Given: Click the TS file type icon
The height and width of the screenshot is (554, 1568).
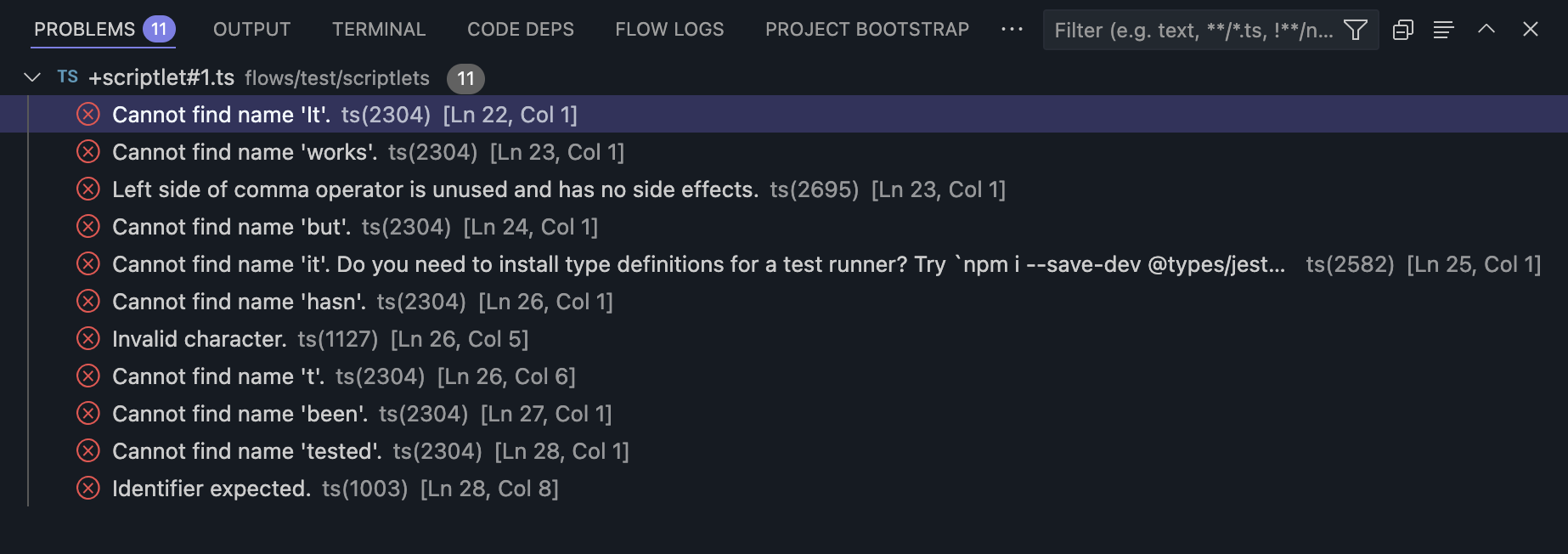Looking at the screenshot, I should click(x=68, y=77).
